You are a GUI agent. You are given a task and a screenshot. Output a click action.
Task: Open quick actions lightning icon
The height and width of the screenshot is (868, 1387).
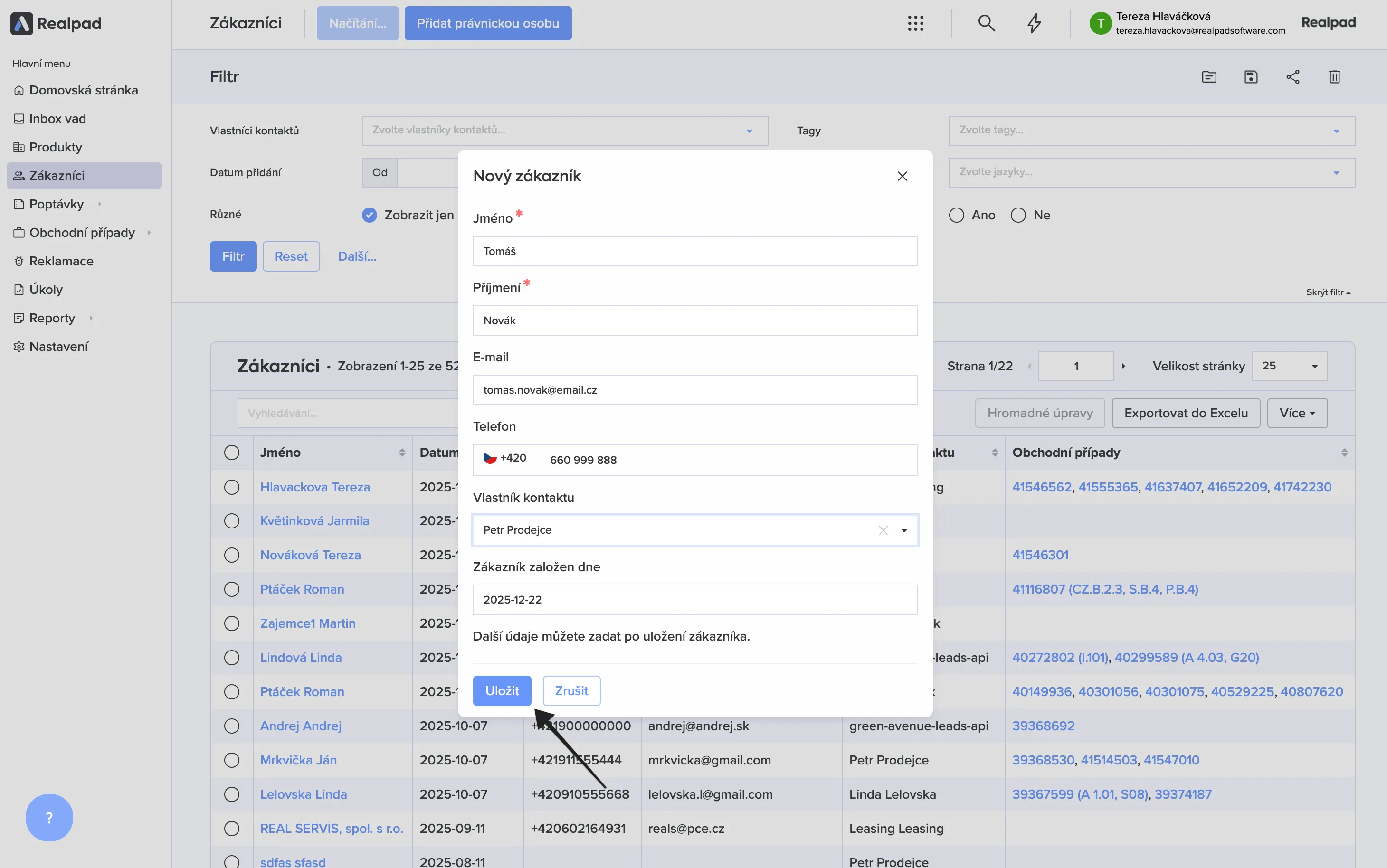[x=1034, y=24]
